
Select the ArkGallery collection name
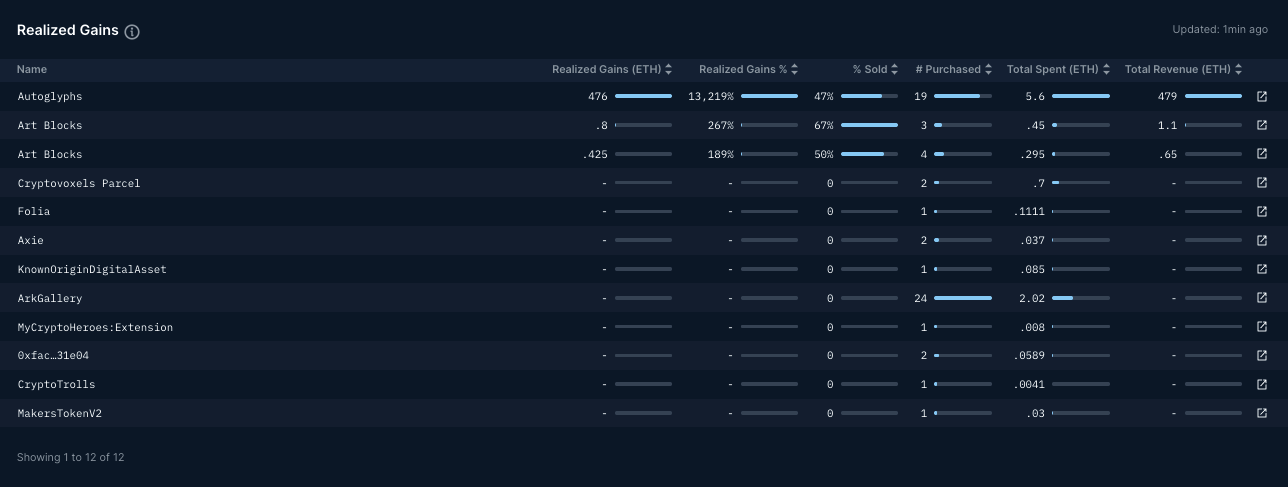50,298
